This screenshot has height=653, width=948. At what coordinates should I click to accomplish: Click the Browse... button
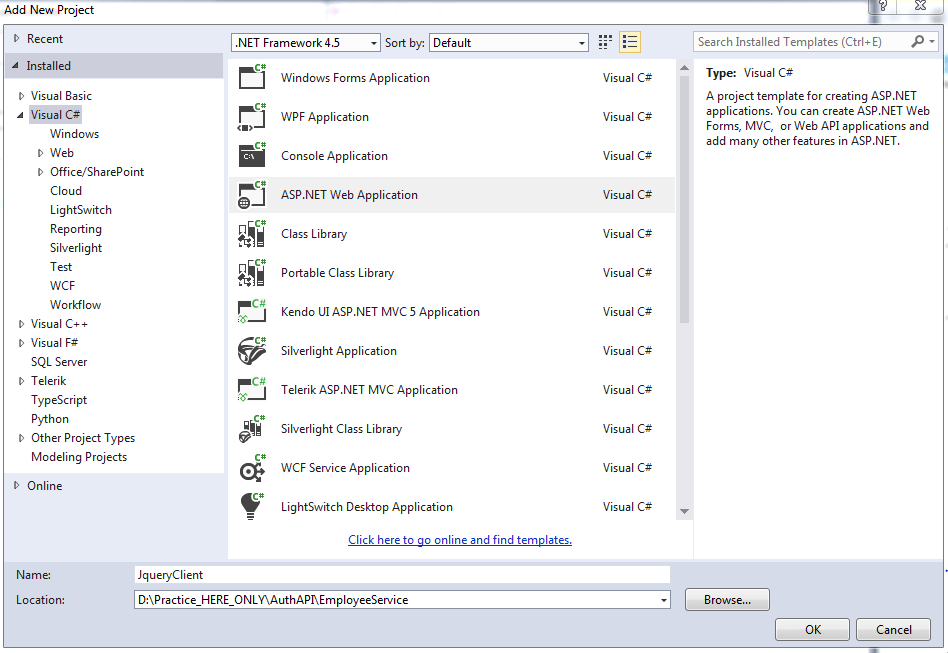coord(727,600)
